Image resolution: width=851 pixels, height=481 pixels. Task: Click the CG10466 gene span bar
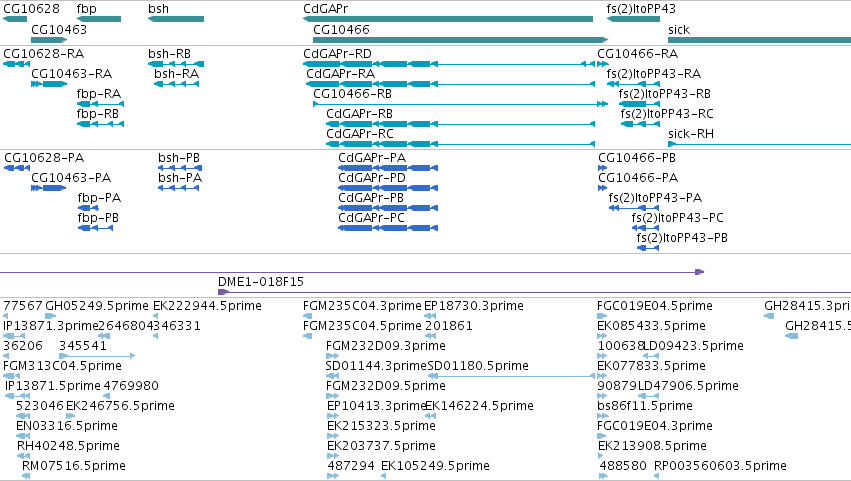click(460, 40)
